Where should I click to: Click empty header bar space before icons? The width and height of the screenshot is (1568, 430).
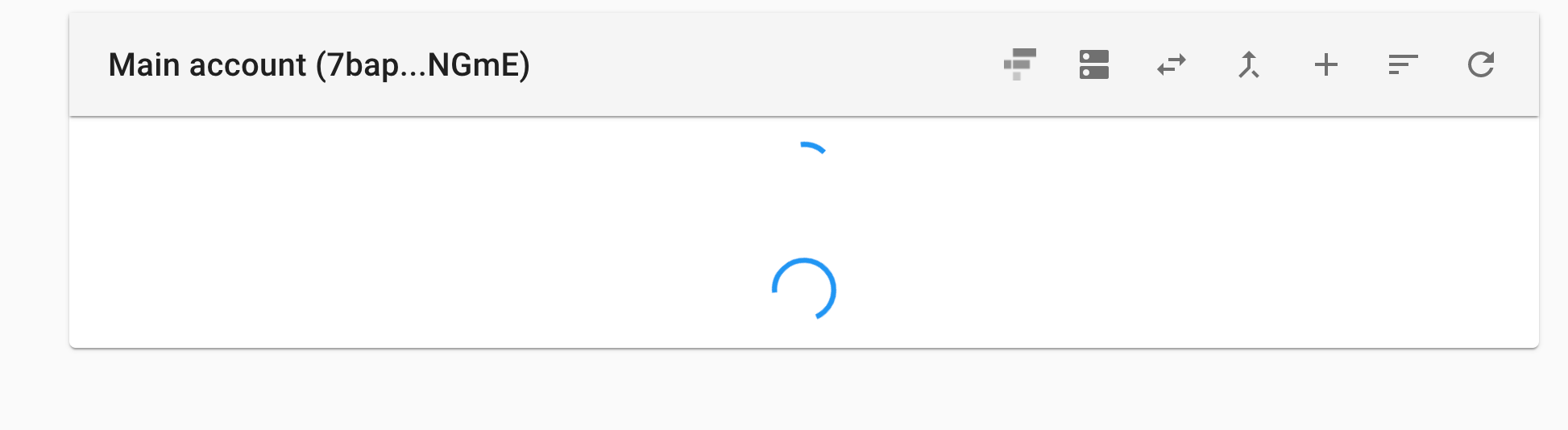(x=765, y=64)
